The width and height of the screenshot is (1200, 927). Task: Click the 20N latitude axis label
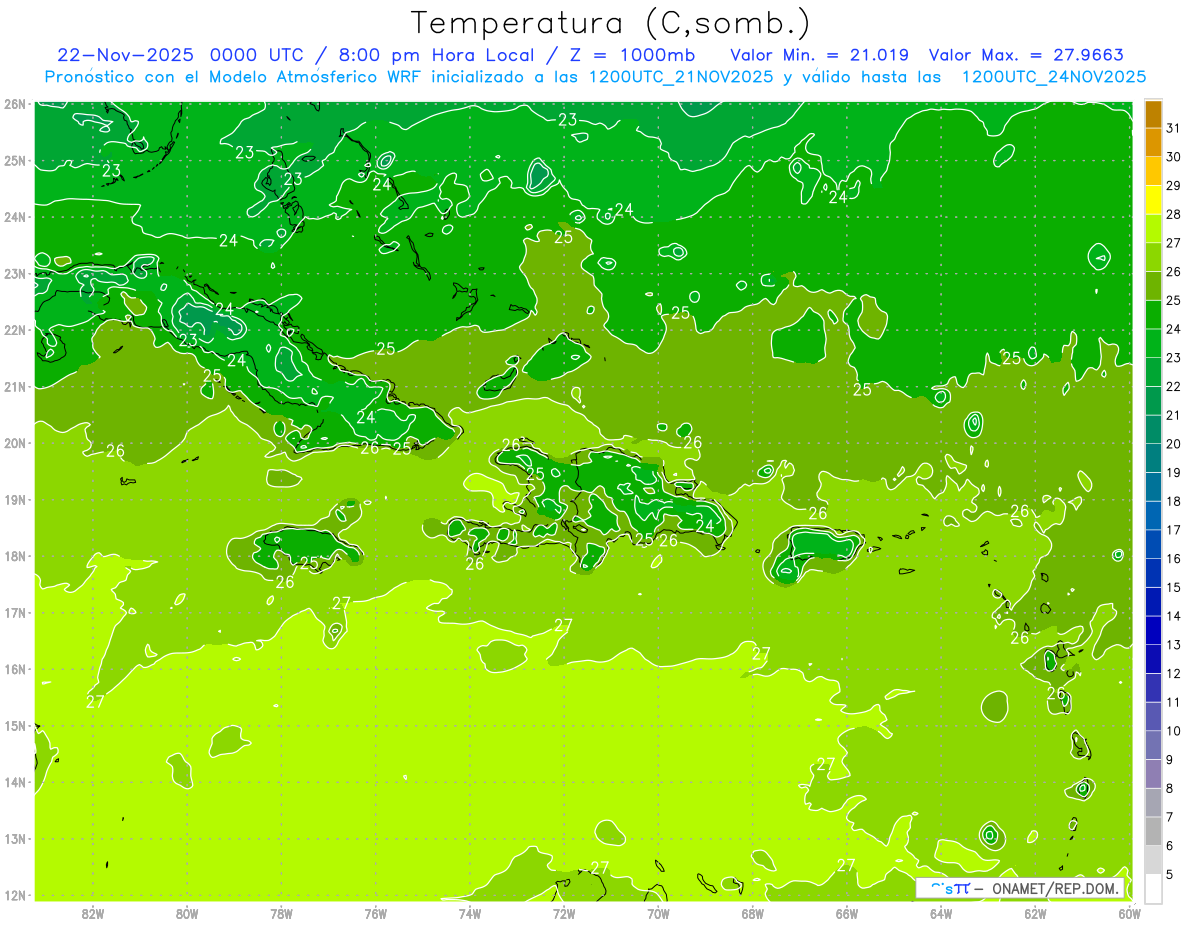click(14, 443)
